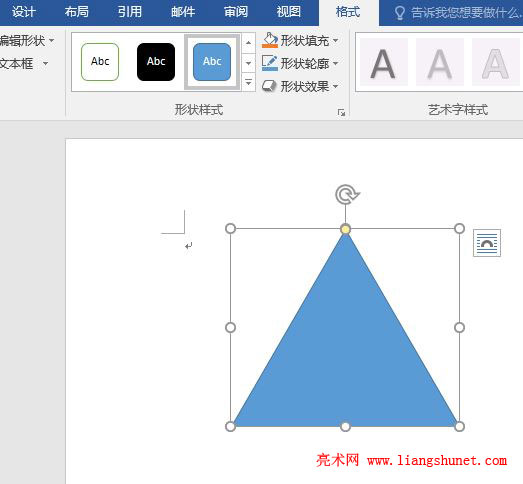Click the Shape Outline pen icon

pyautogui.click(x=270, y=63)
